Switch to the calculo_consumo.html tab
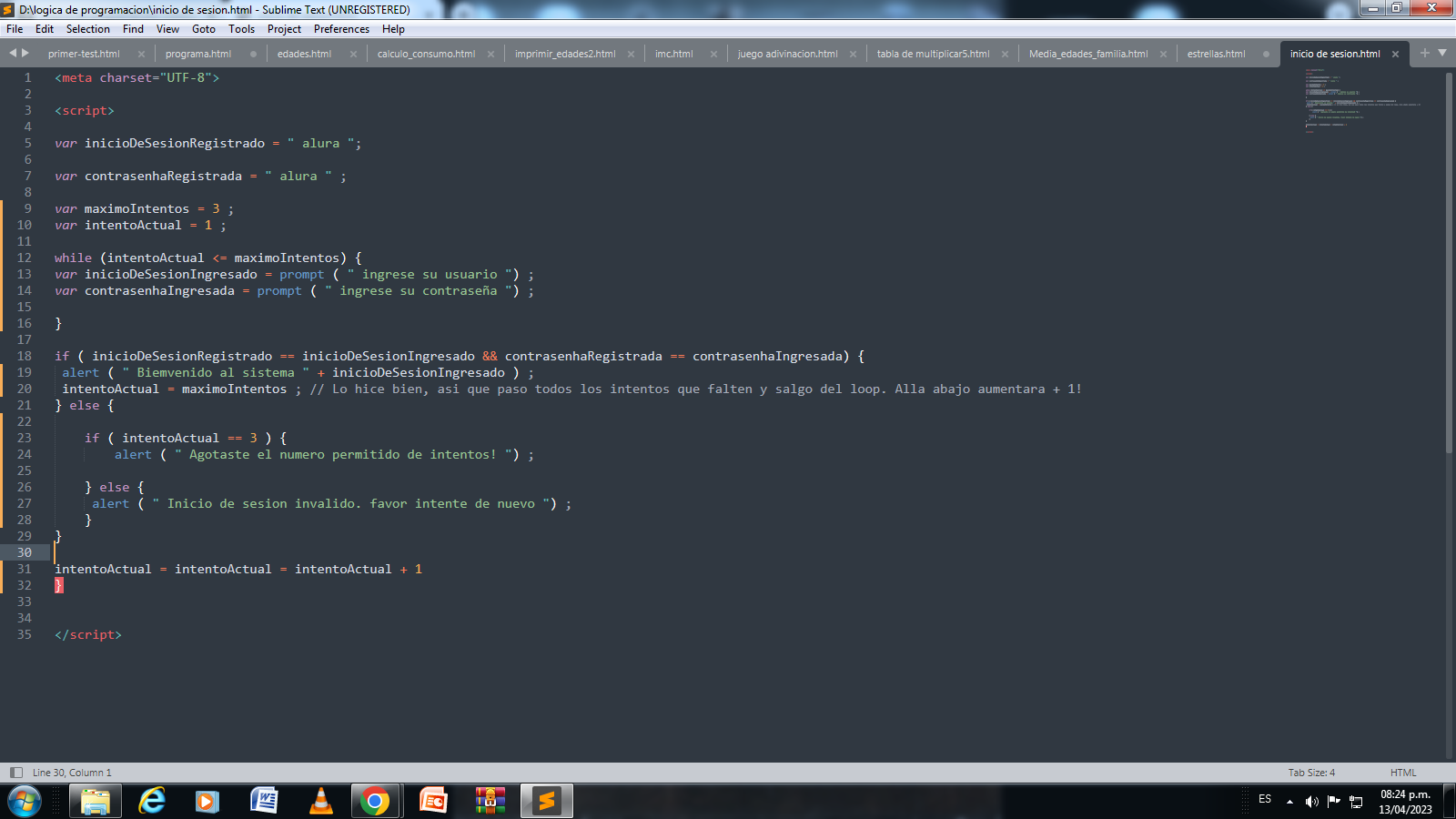 tap(426, 54)
